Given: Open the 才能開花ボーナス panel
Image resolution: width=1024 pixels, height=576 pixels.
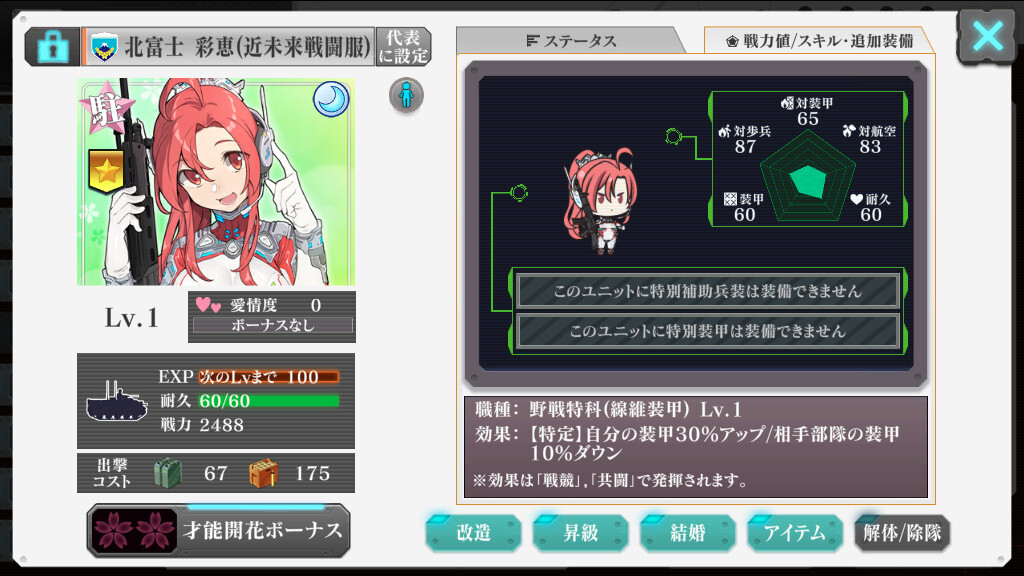Looking at the screenshot, I should click(218, 530).
